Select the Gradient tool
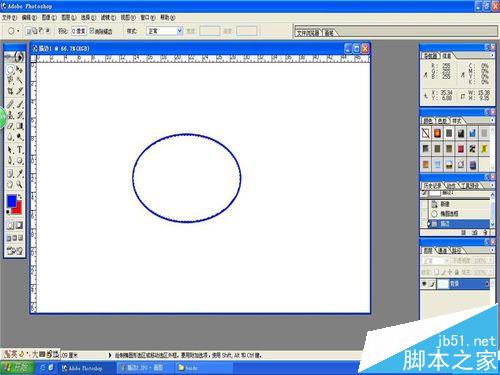This screenshot has width=500, height=375. click(20, 126)
